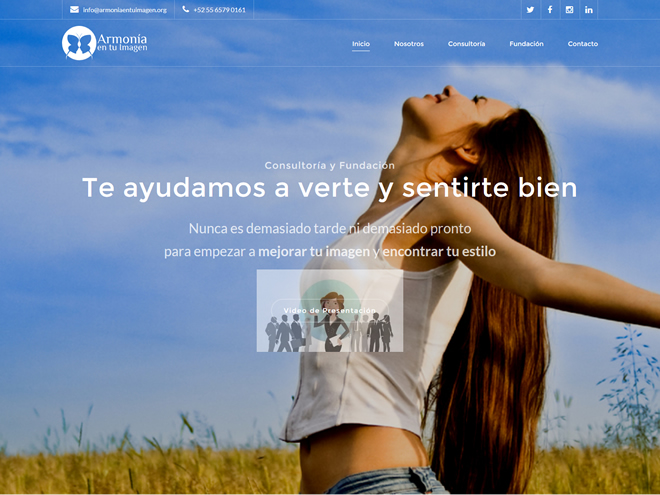Select the Inicio menu item

360,44
